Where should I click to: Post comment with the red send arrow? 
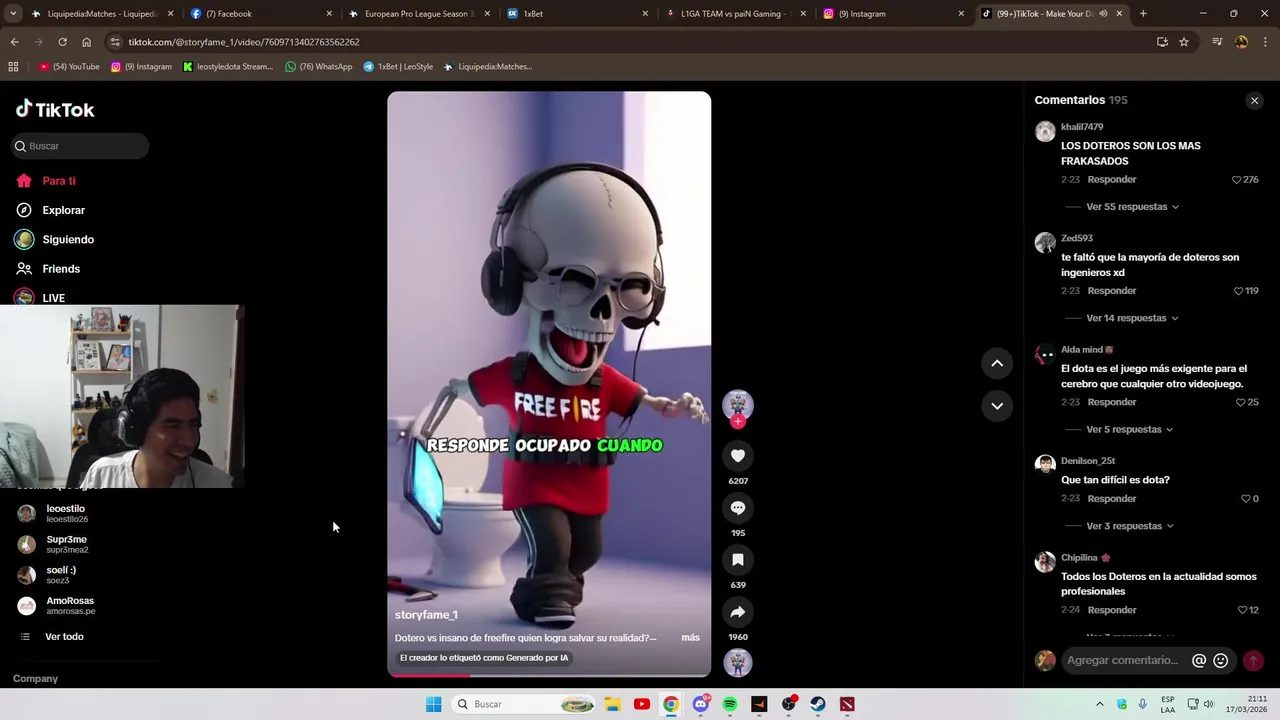[x=1253, y=661]
